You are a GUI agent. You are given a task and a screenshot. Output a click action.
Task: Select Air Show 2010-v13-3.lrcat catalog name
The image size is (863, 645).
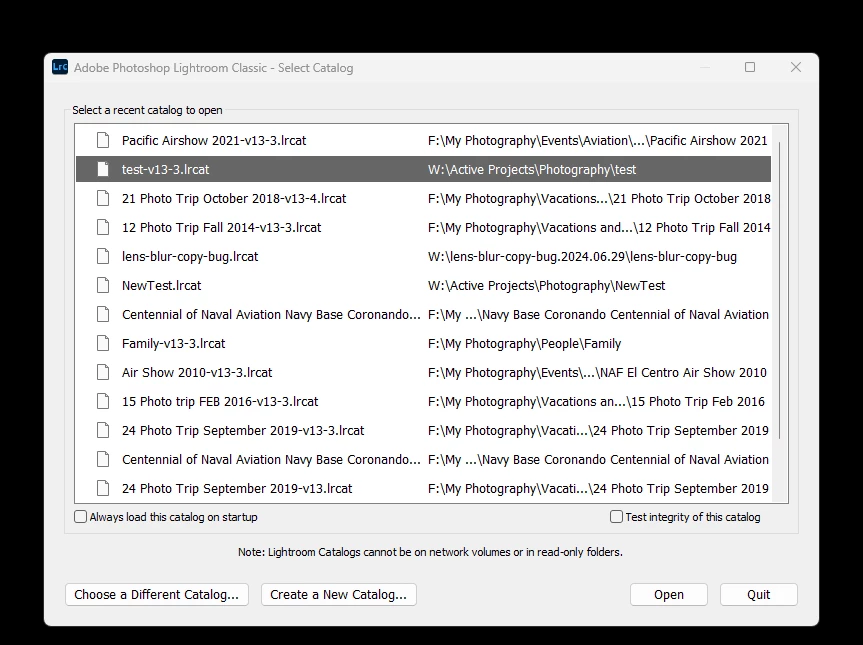(197, 373)
